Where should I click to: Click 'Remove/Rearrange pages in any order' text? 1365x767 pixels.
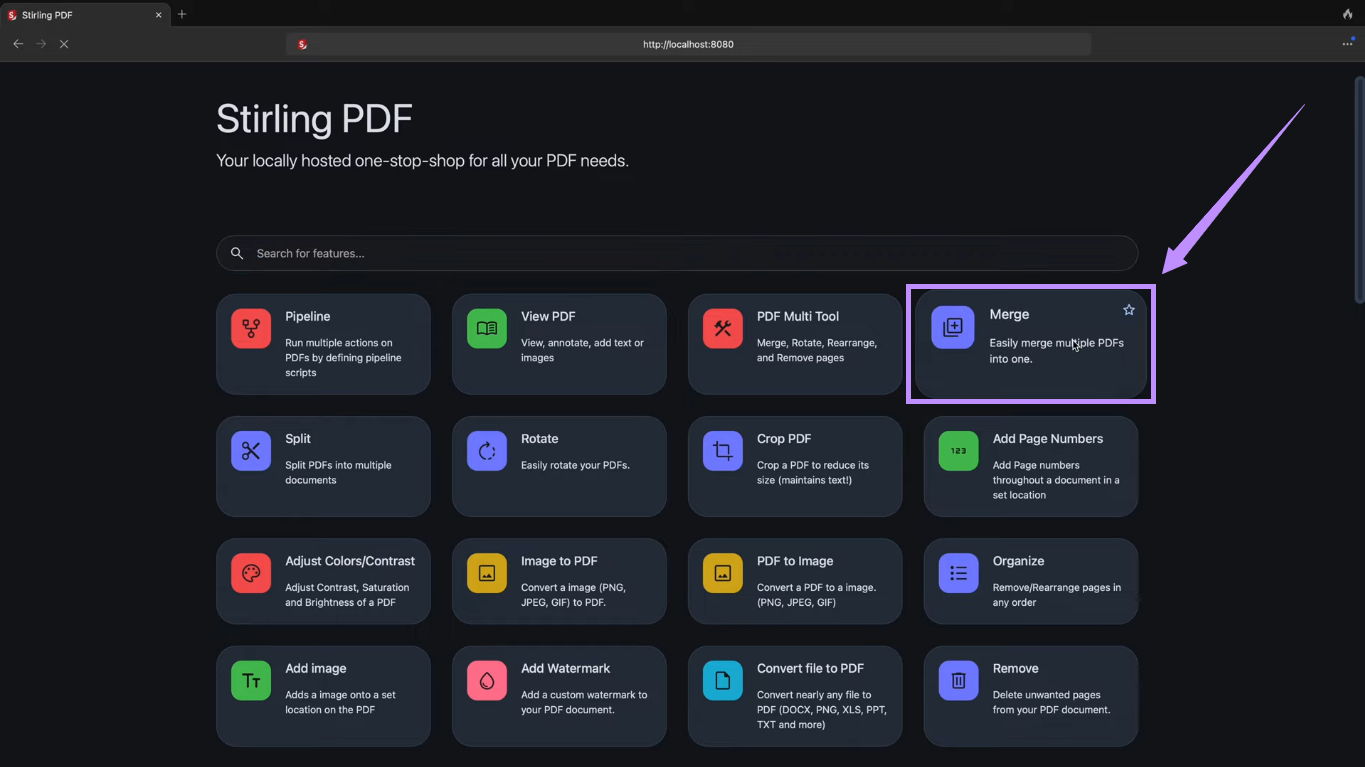(1057, 595)
